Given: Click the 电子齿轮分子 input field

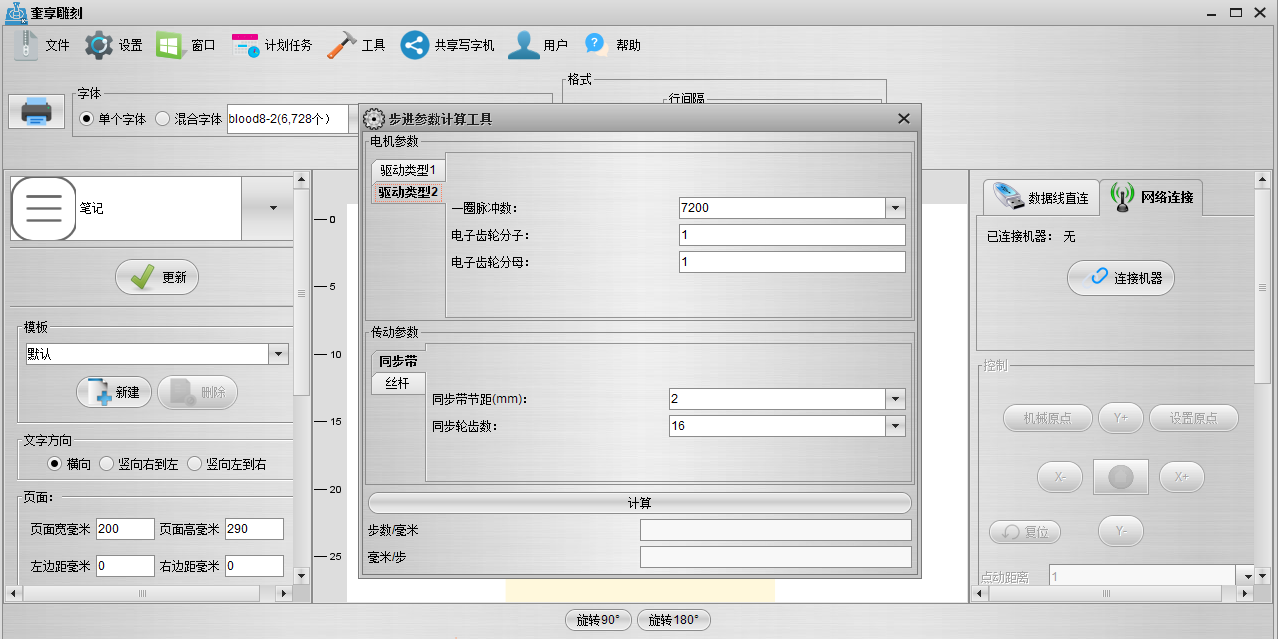Looking at the screenshot, I should (791, 235).
